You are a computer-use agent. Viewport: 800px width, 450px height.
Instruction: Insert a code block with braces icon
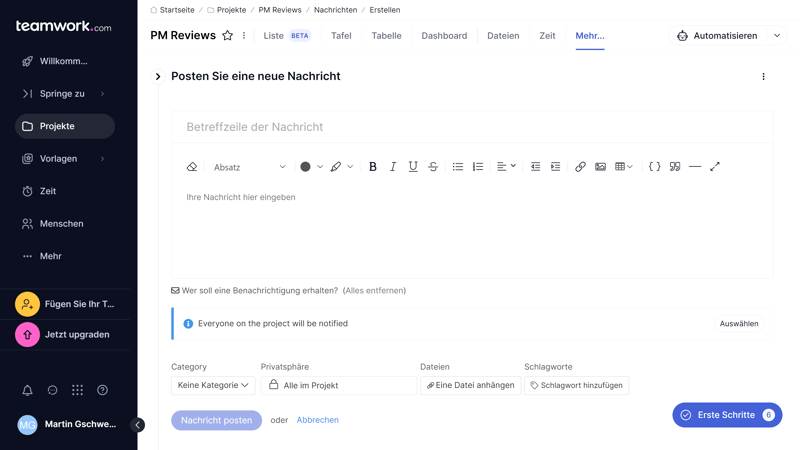pos(654,167)
